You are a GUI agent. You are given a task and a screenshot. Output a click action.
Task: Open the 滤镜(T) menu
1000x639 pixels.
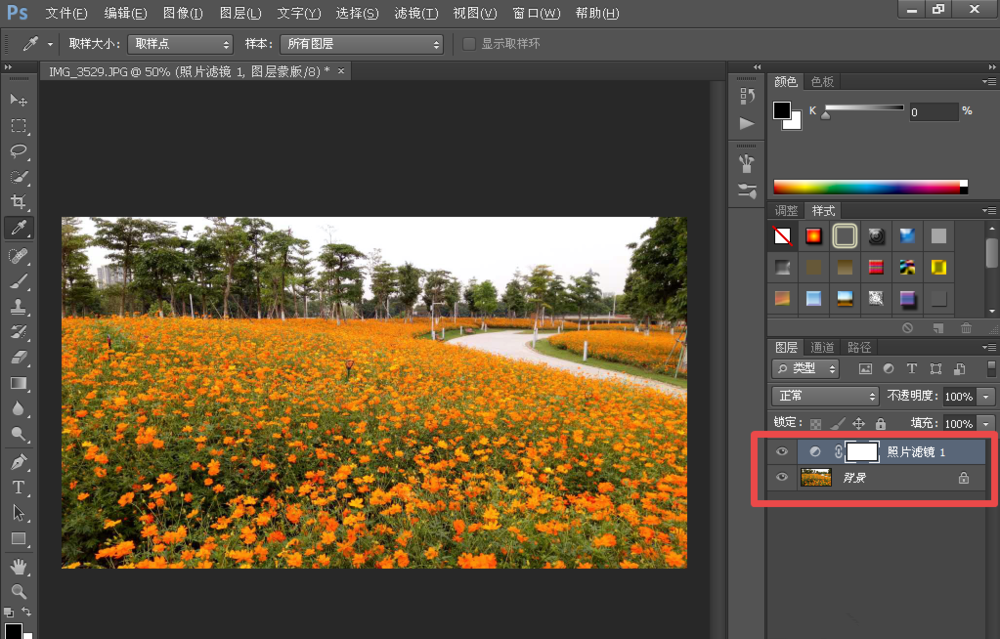pyautogui.click(x=416, y=13)
